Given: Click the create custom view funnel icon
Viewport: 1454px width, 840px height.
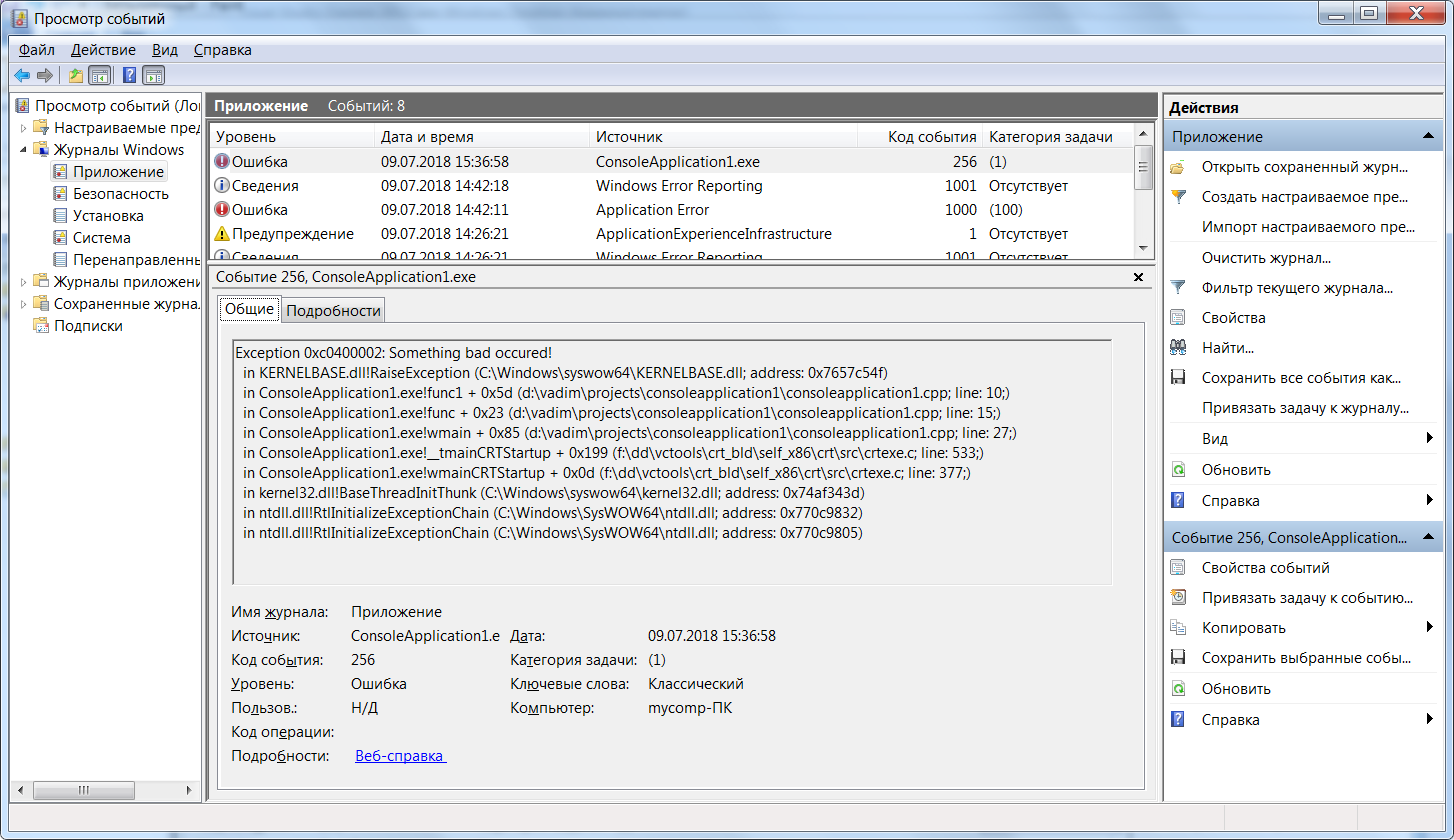Looking at the screenshot, I should 1179,197.
